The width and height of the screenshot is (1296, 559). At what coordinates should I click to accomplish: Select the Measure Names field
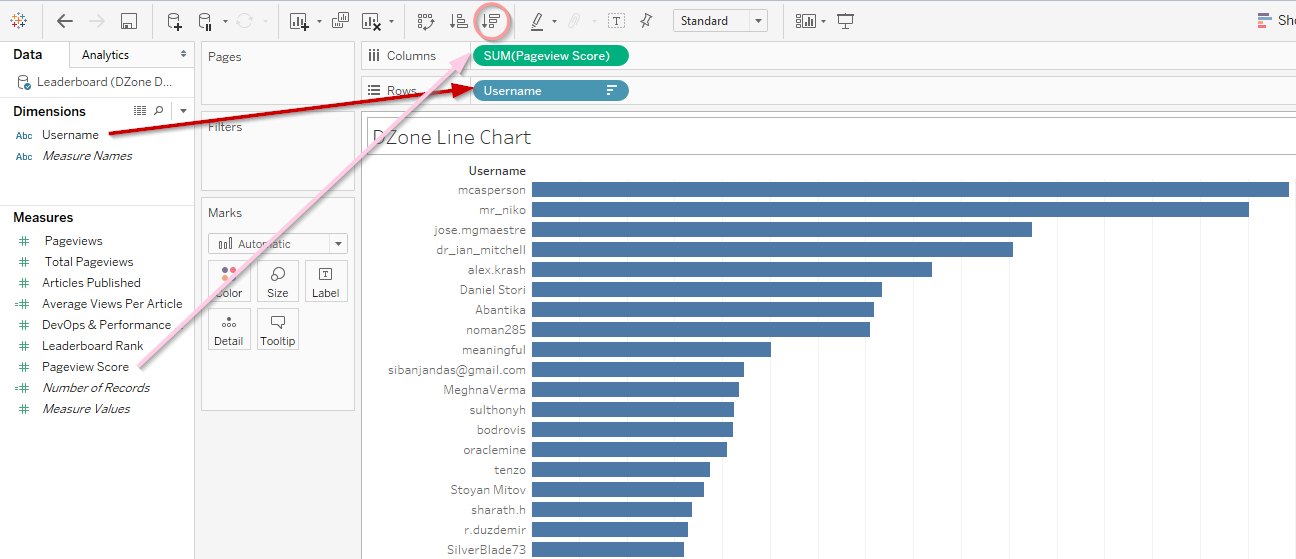87,156
